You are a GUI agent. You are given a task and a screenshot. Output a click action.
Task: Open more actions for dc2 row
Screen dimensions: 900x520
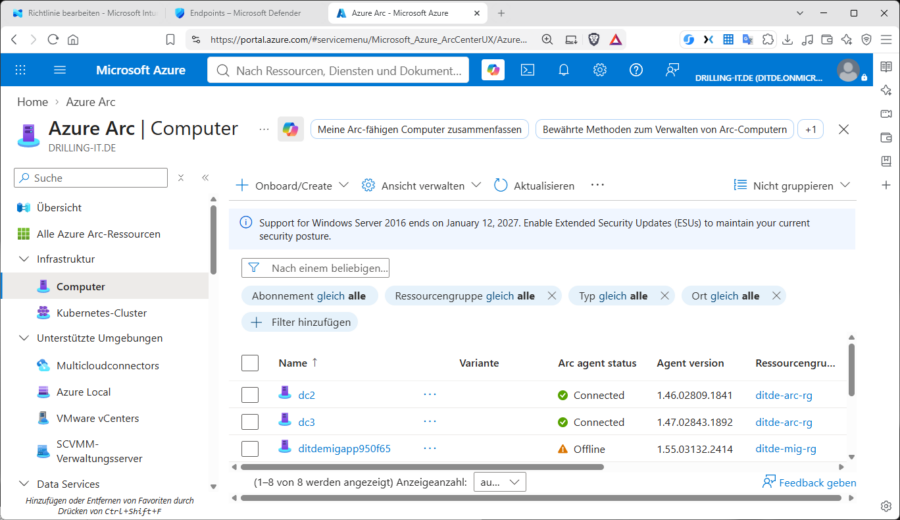coord(430,394)
